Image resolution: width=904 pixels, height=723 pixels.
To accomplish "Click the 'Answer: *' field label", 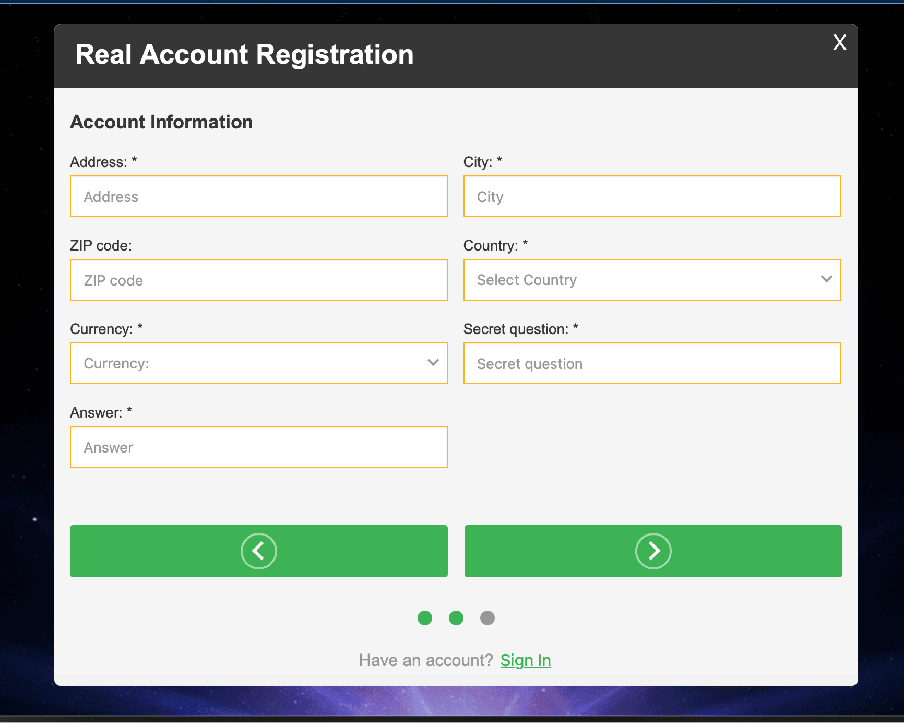I will tap(101, 413).
